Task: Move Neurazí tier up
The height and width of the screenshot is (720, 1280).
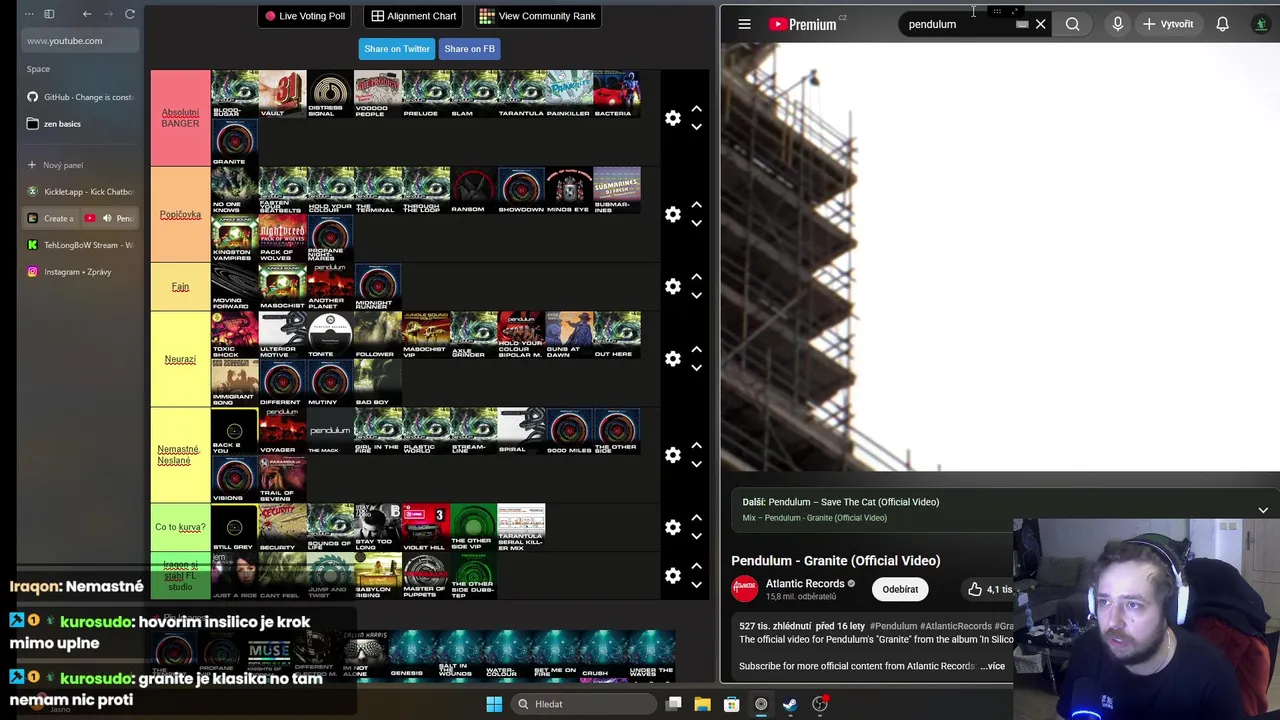Action: point(696,348)
